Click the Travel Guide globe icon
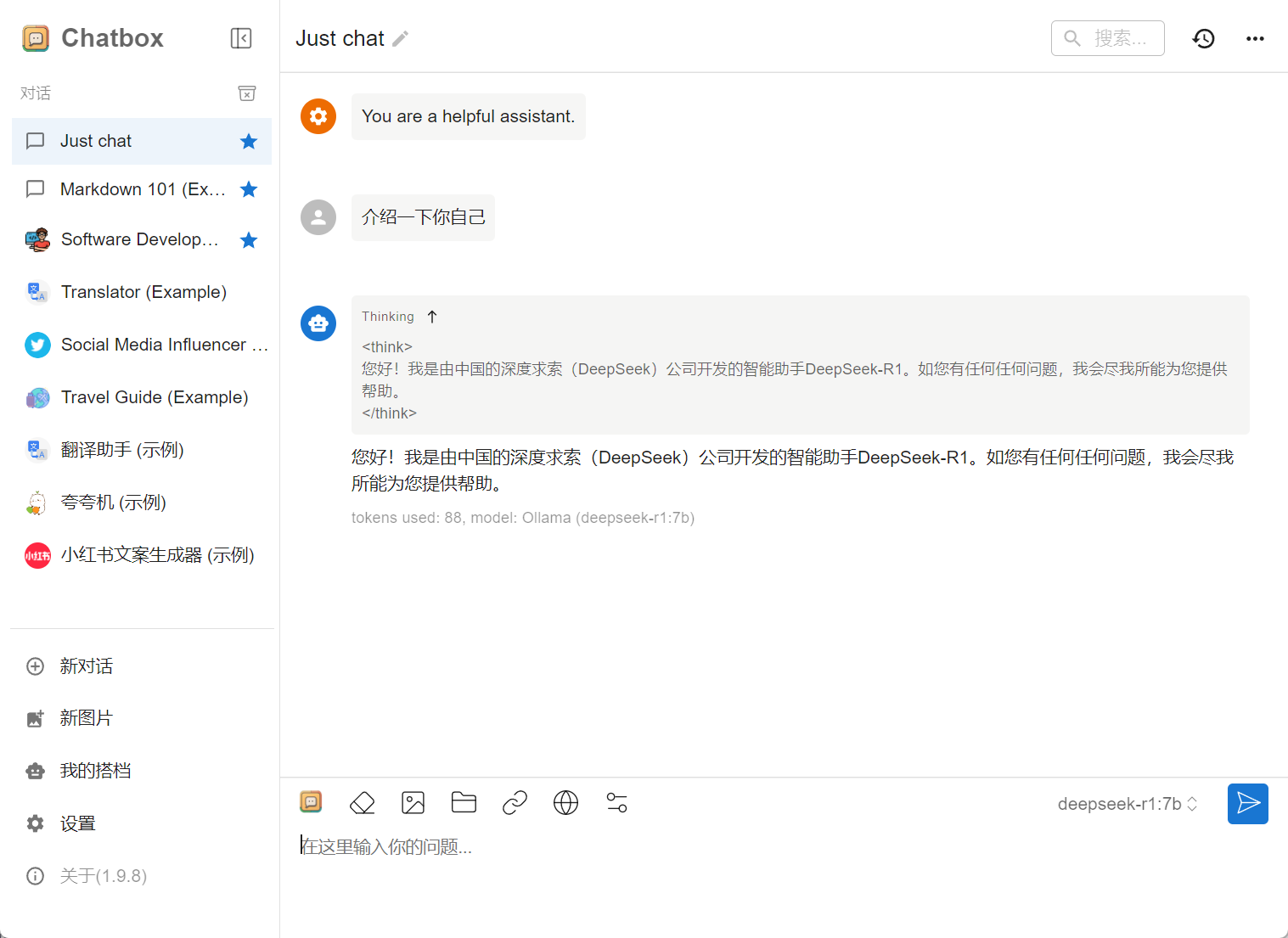 point(37,397)
